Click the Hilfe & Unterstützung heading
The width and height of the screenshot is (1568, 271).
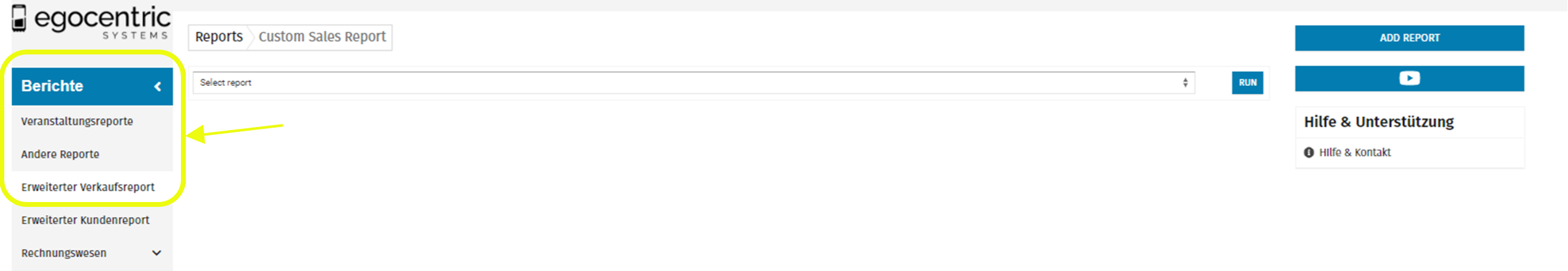pyautogui.click(x=1378, y=122)
